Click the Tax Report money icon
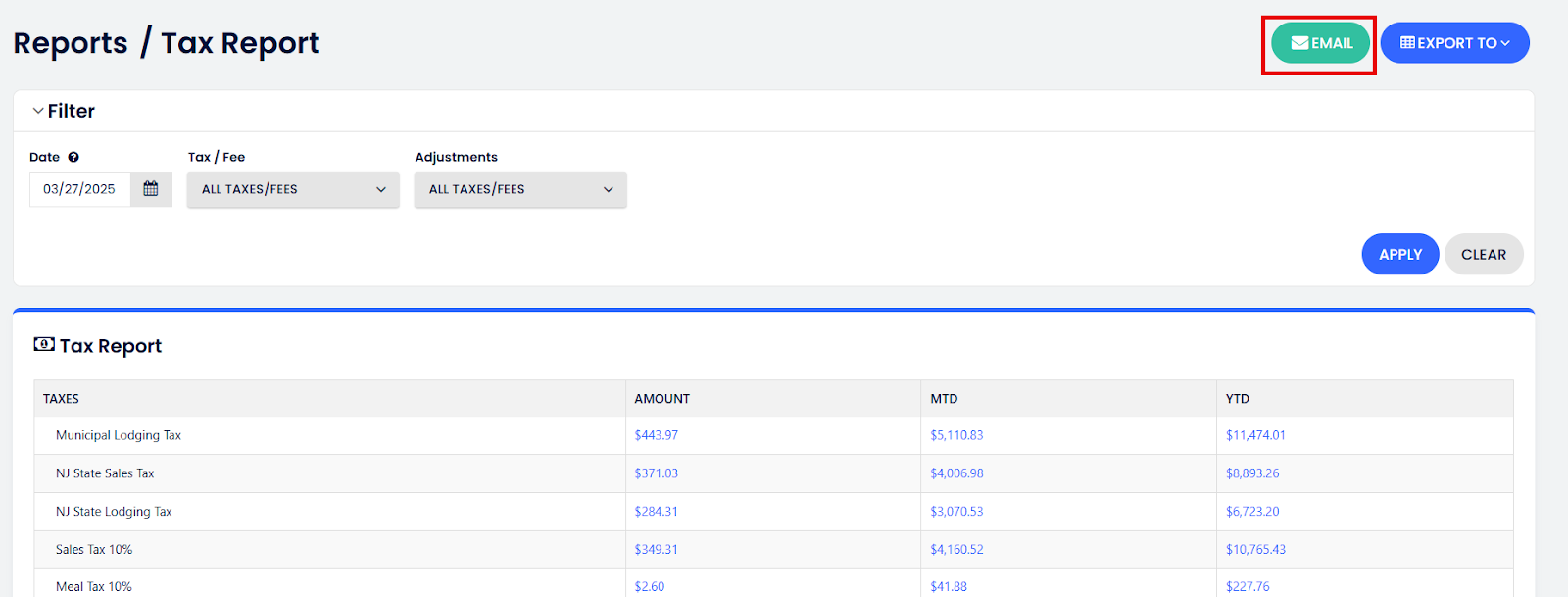Viewport: 1568px width, 597px height. tap(44, 345)
